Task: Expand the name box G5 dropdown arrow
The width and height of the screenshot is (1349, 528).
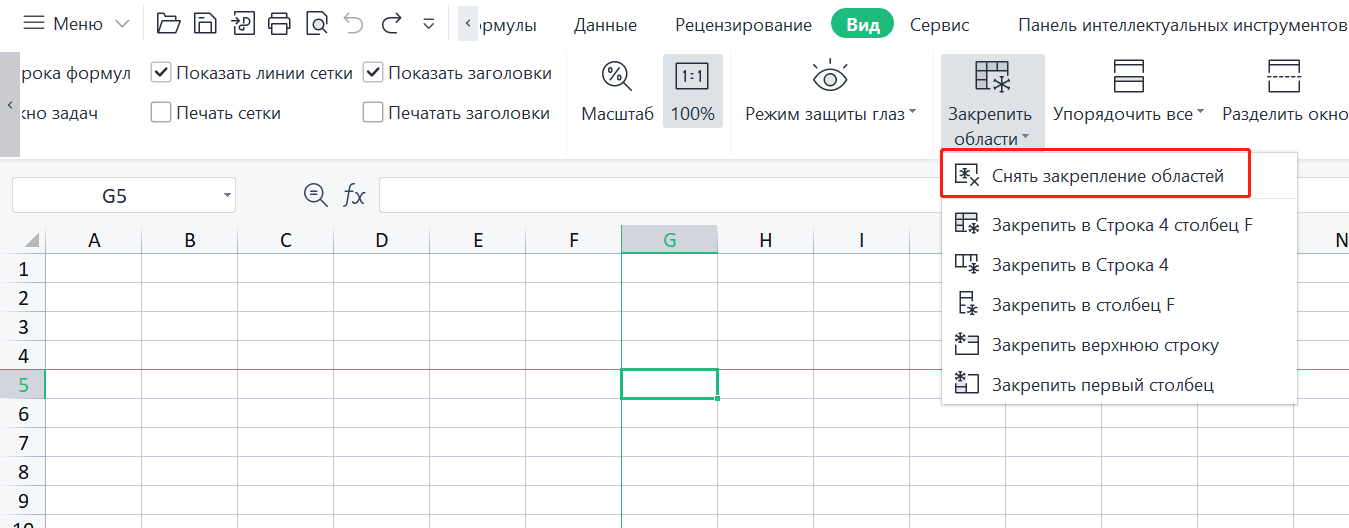Action: (x=227, y=195)
